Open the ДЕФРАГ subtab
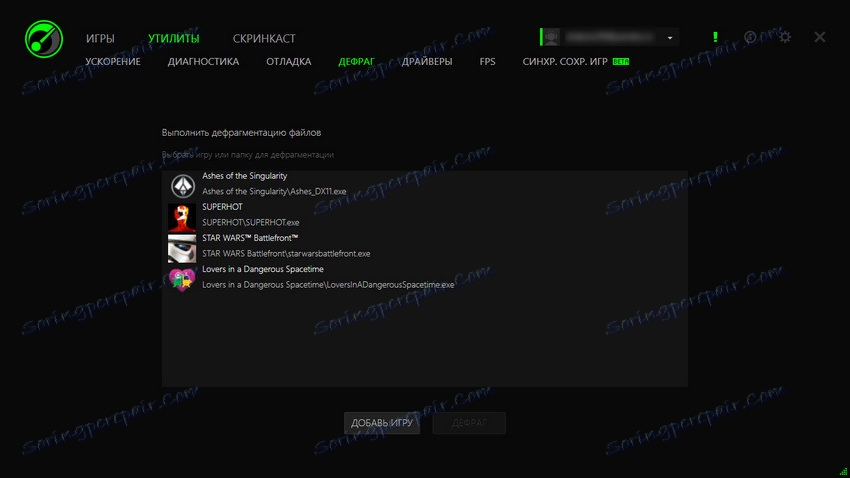The height and width of the screenshot is (478, 850). tap(356, 62)
